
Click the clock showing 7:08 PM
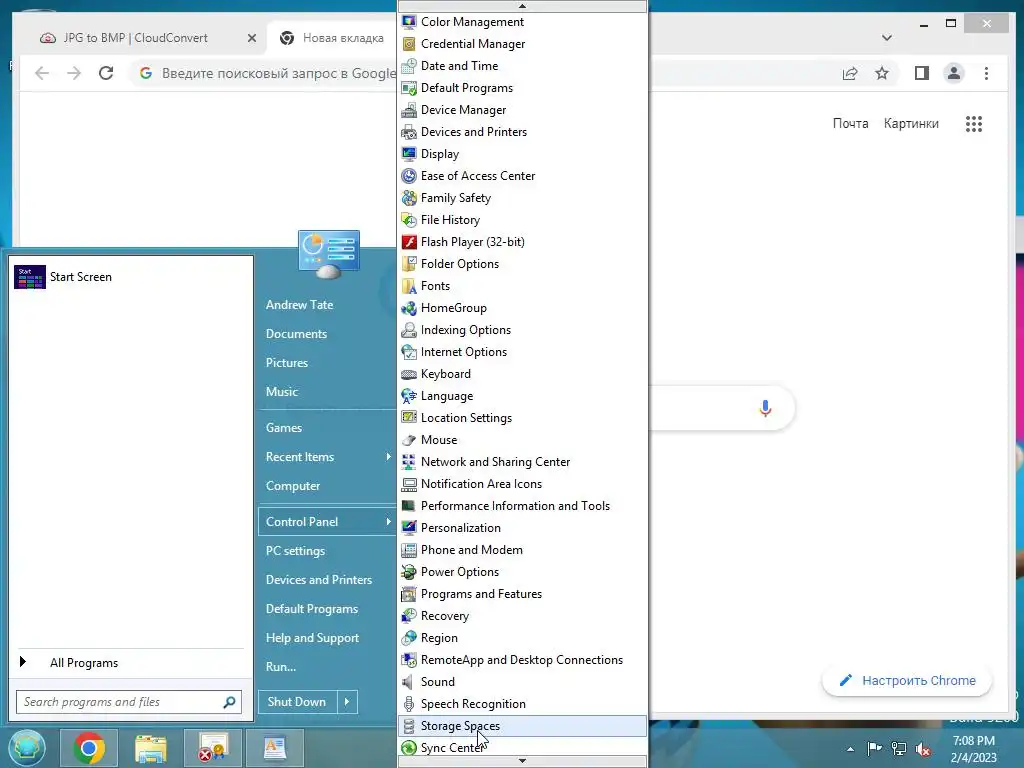(x=974, y=741)
